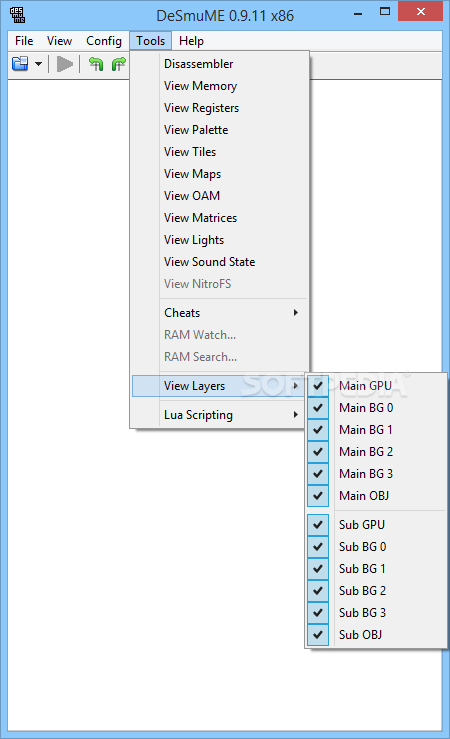Toggle Main BG 0 layer
Image resolution: width=450 pixels, height=739 pixels.
tap(376, 408)
